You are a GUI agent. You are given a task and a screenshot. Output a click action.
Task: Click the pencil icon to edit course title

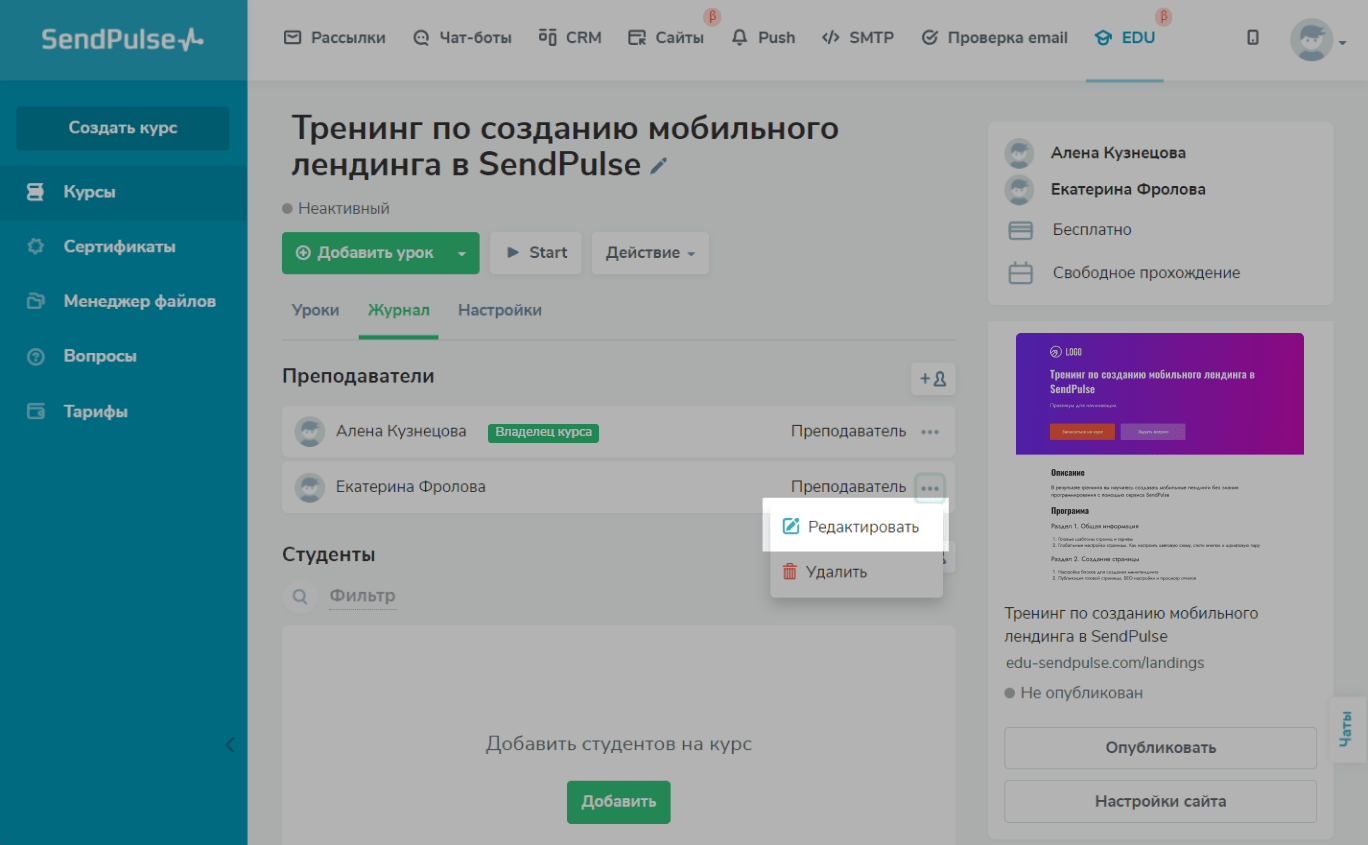(x=658, y=166)
